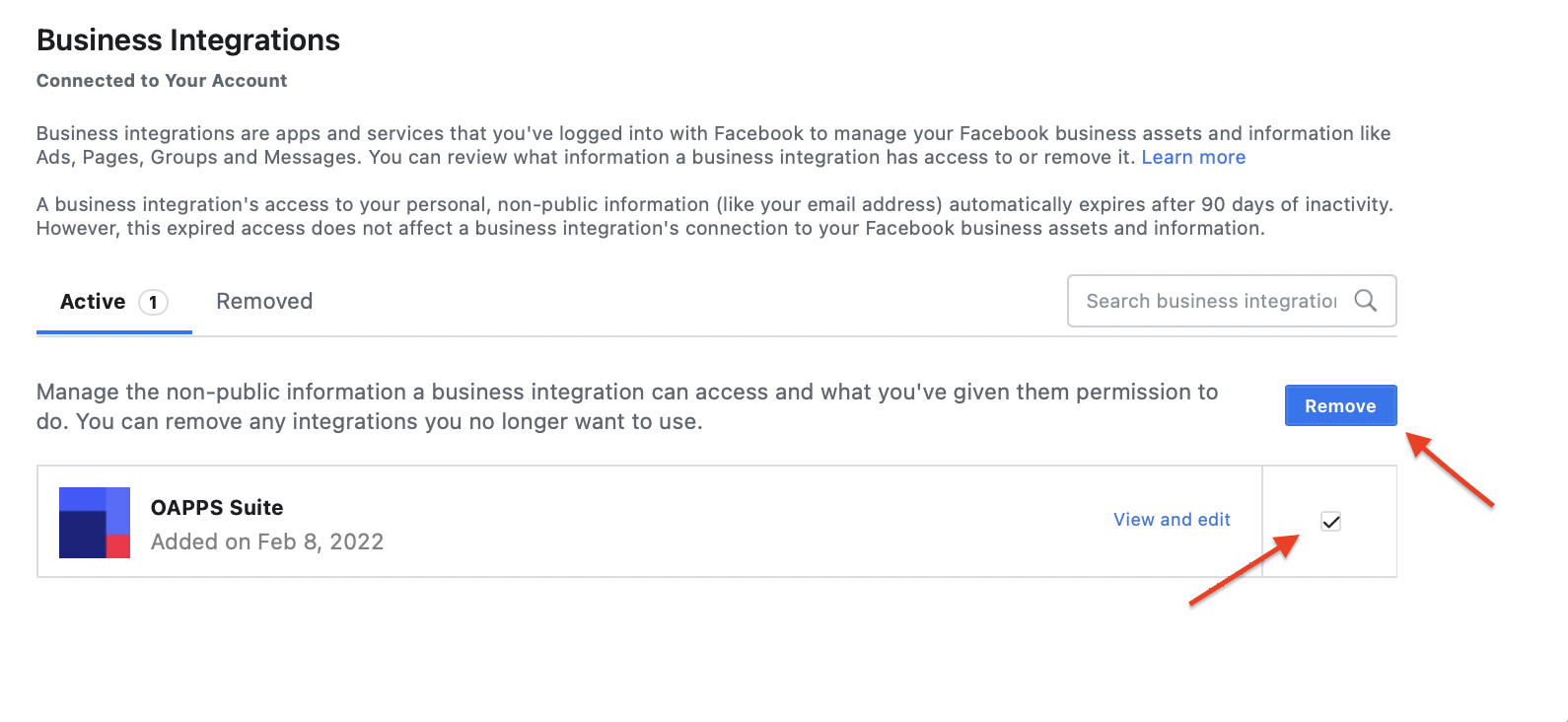Image resolution: width=1568 pixels, height=722 pixels.
Task: Click the Business Integrations heading
Action: (188, 40)
